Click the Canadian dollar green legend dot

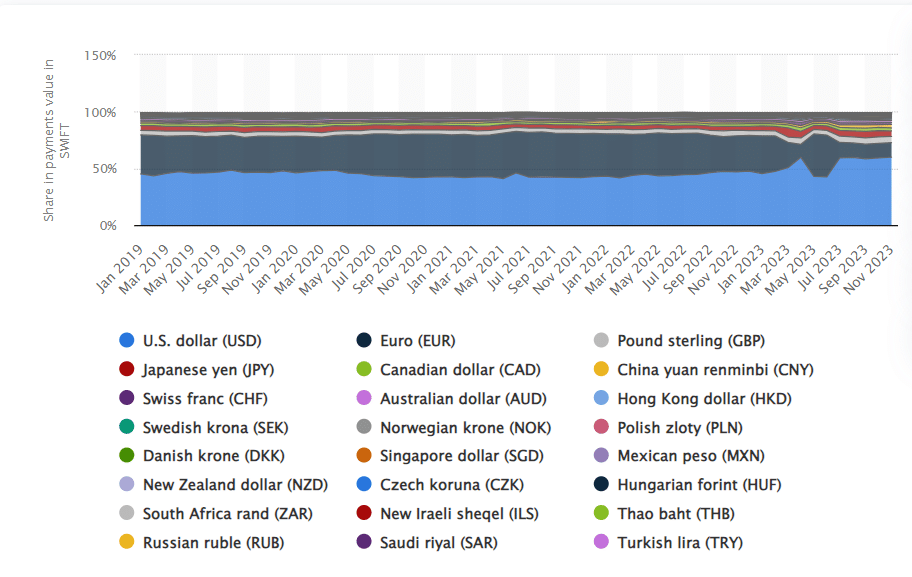point(364,370)
